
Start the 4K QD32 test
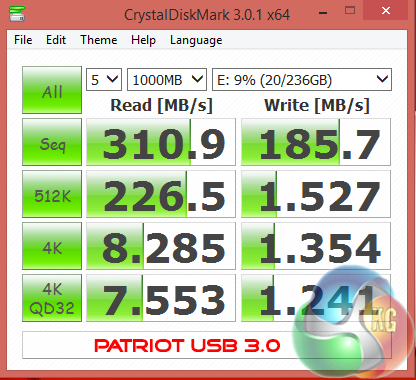pos(52,298)
